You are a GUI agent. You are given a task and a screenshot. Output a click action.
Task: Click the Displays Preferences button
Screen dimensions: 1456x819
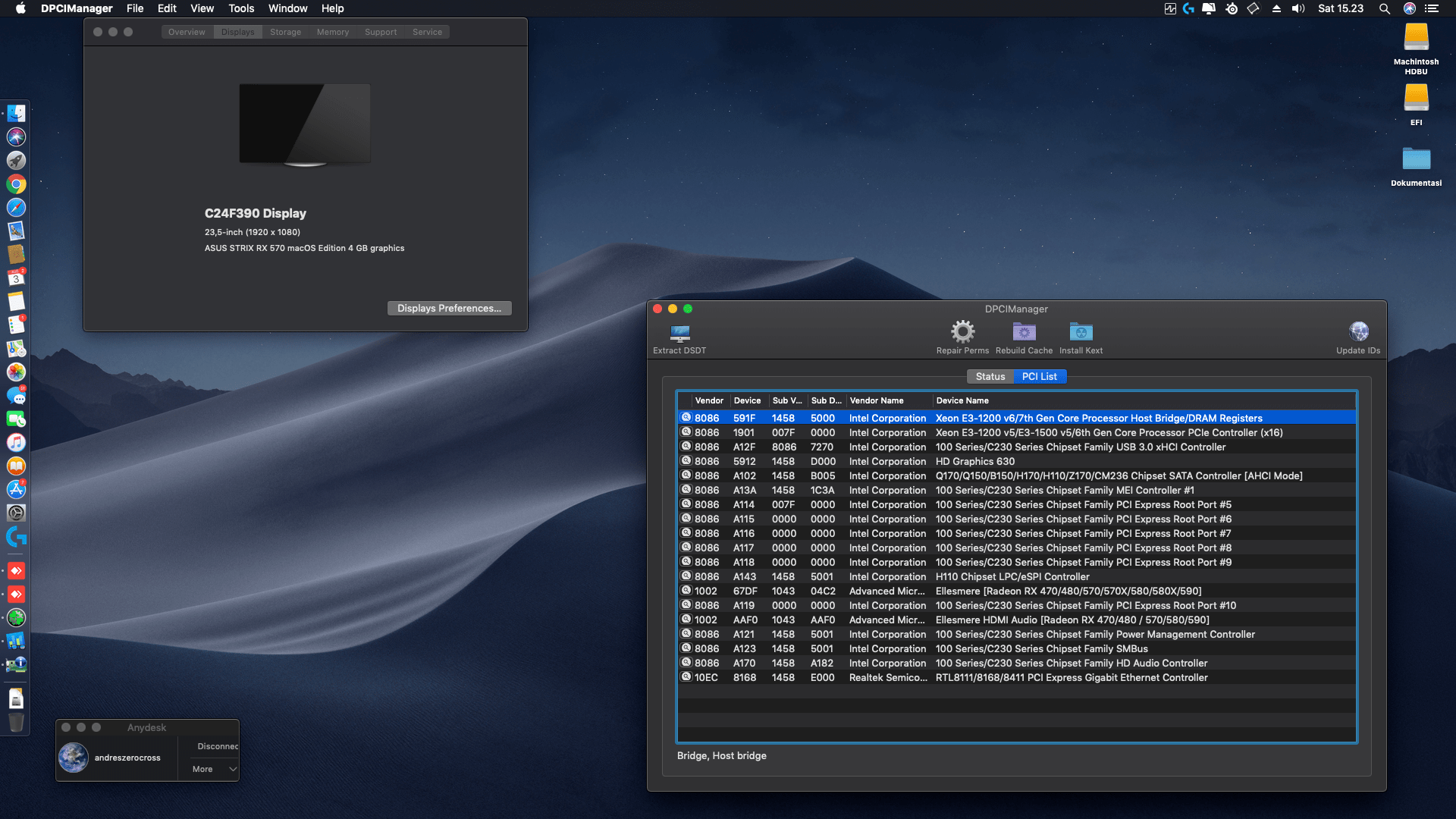(x=449, y=309)
